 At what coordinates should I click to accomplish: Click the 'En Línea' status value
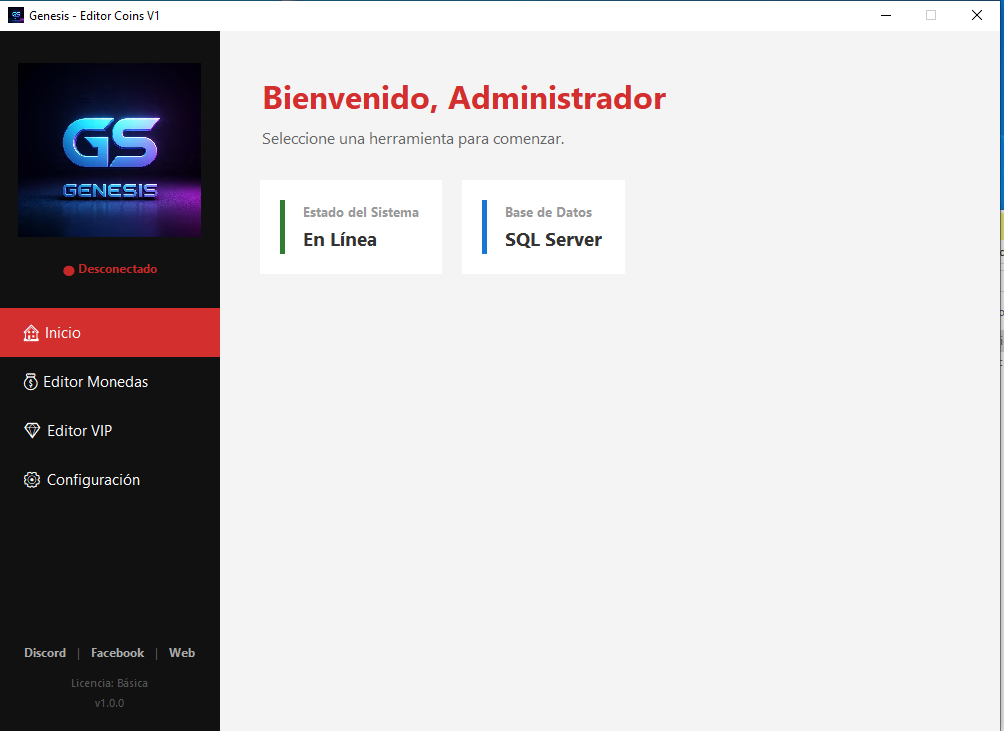[340, 240]
